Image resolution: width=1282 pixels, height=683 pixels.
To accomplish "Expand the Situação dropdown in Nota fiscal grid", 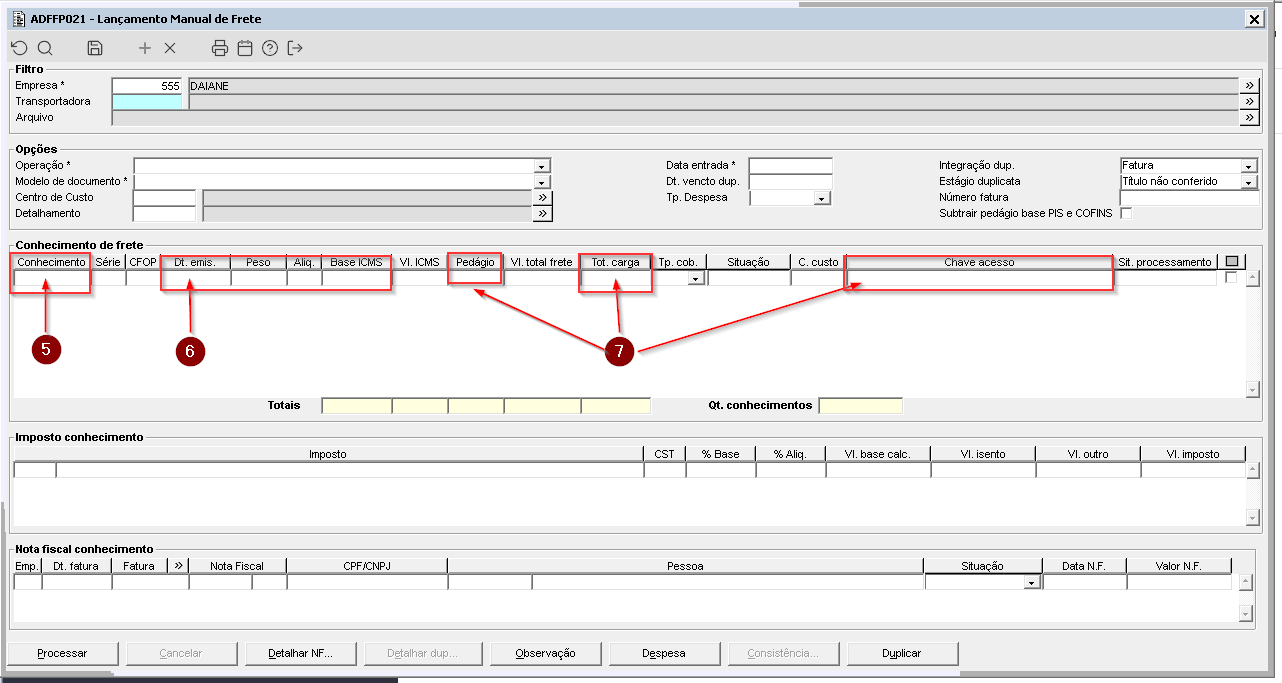I will [1032, 582].
